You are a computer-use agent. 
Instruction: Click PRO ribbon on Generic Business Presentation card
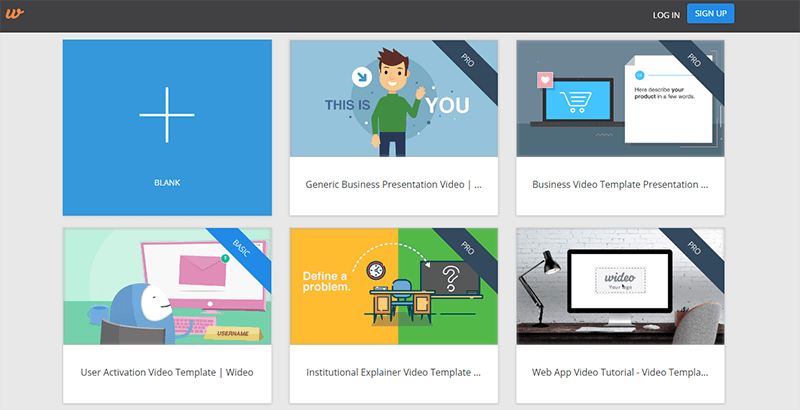point(468,61)
